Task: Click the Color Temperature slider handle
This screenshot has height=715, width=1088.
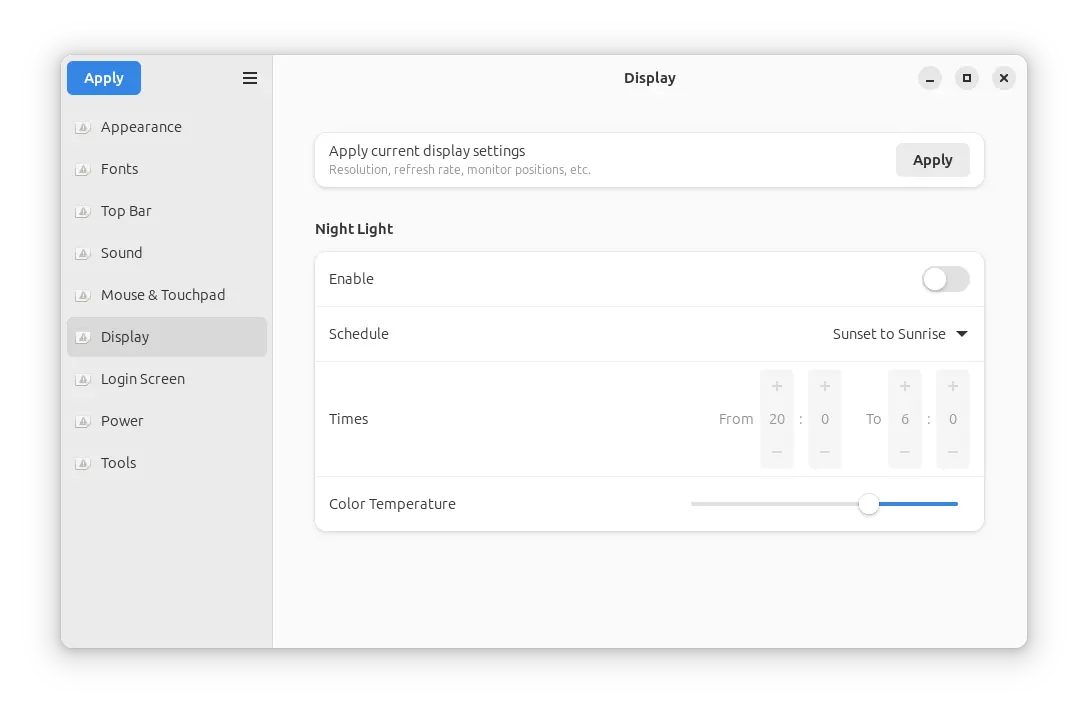Action: (869, 504)
